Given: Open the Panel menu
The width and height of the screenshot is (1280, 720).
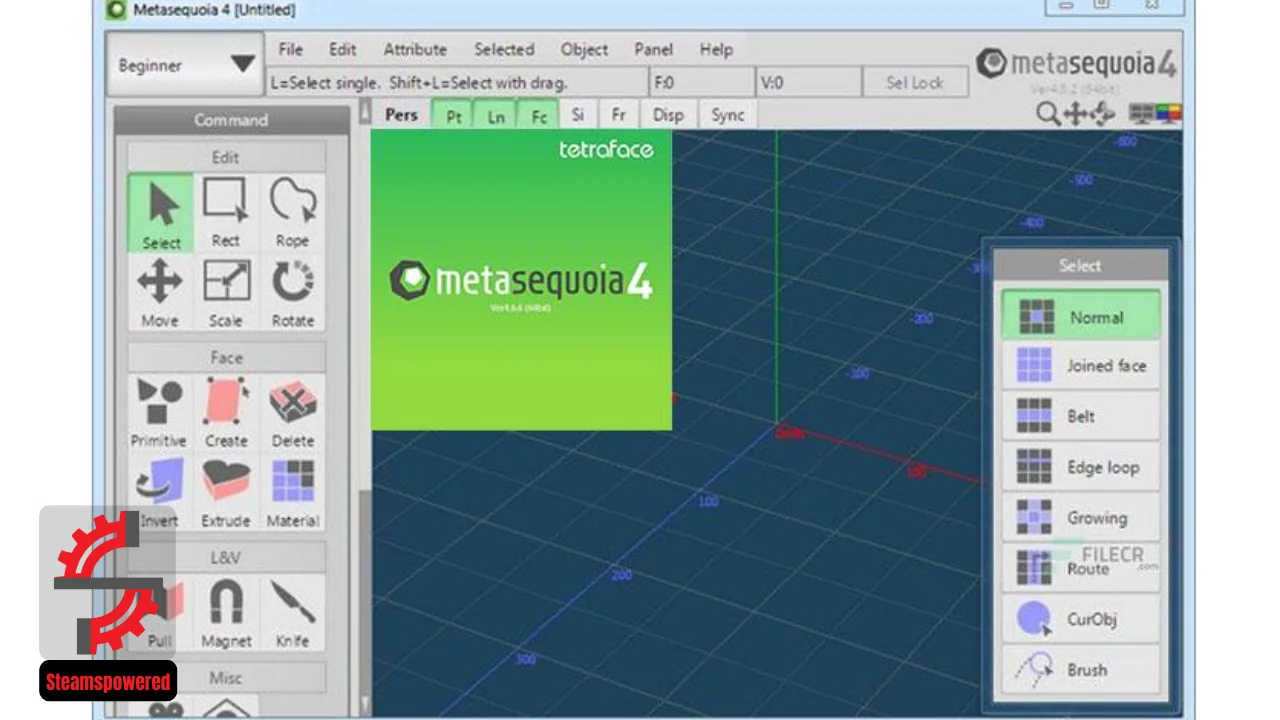Looking at the screenshot, I should 654,49.
